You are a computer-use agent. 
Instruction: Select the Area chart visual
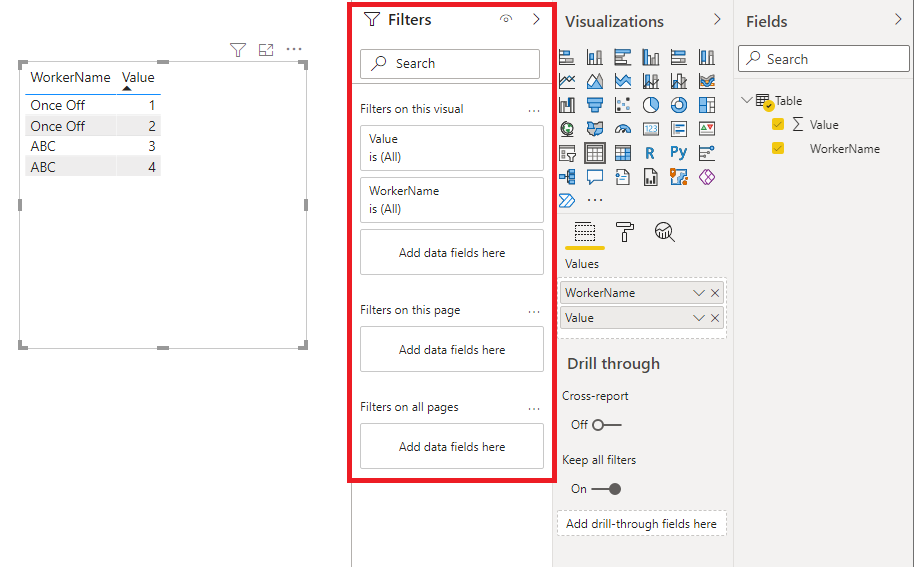[595, 81]
